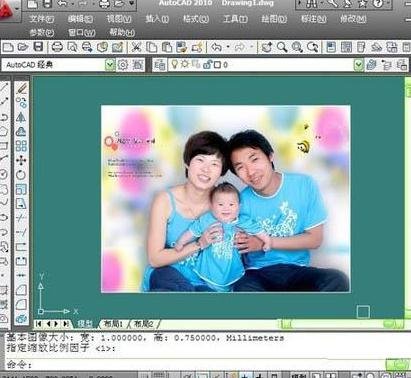Click the Undo arrow in standard toolbar
This screenshot has width=411, height=378.
216,48
